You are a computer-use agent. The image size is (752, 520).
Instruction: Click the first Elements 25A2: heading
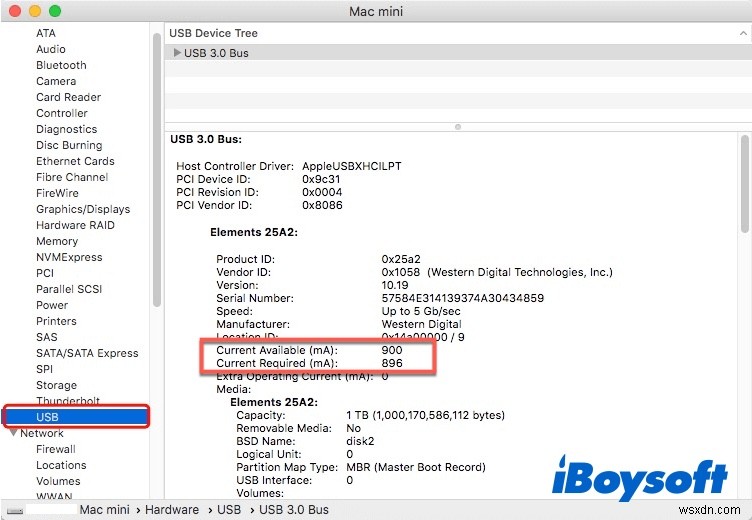(x=254, y=232)
